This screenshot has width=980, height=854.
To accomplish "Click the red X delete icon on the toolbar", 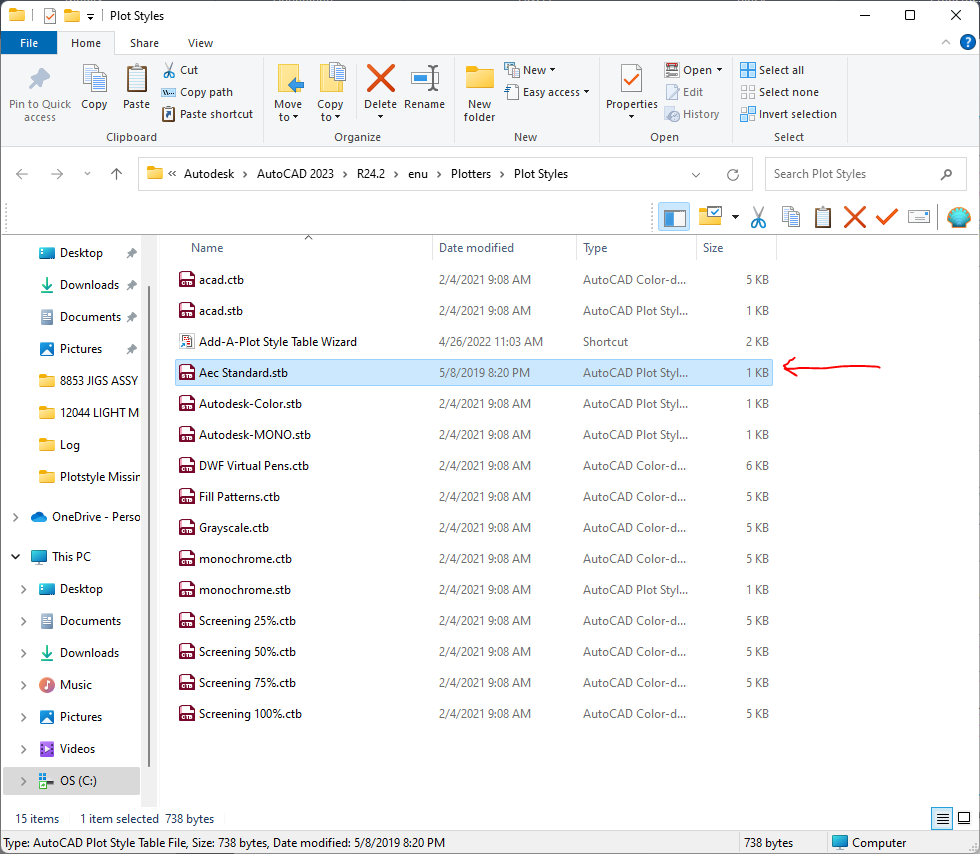I will click(855, 217).
